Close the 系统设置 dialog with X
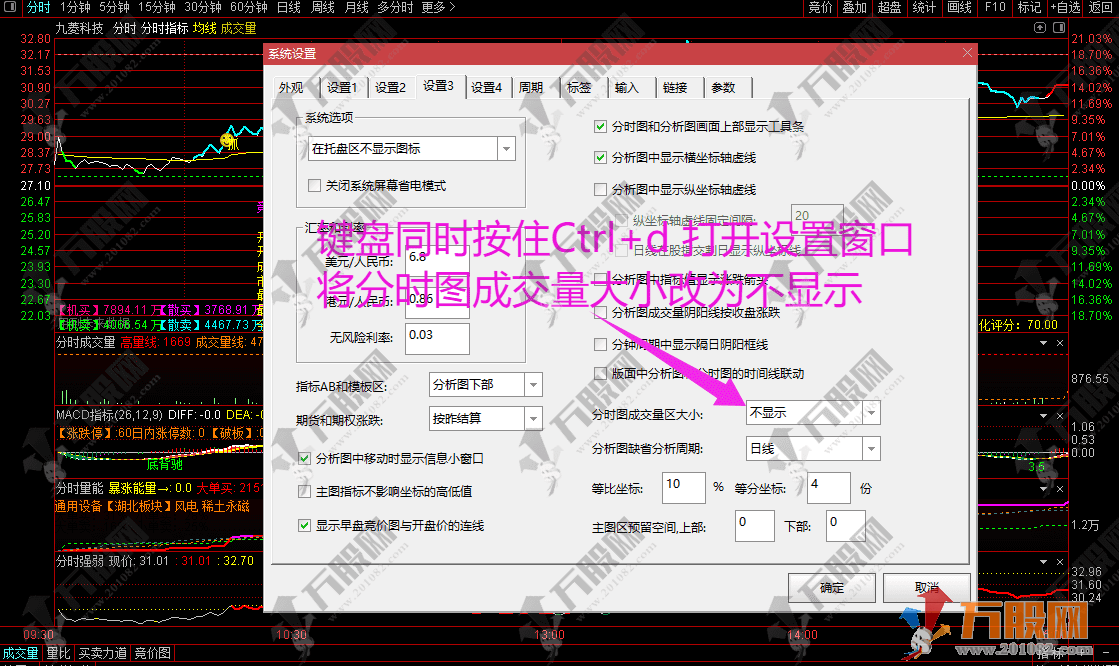This screenshot has height=666, width=1119. (x=967, y=53)
